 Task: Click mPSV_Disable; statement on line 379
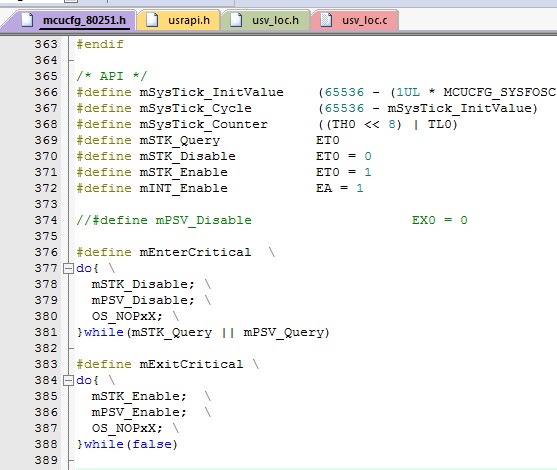click(143, 300)
